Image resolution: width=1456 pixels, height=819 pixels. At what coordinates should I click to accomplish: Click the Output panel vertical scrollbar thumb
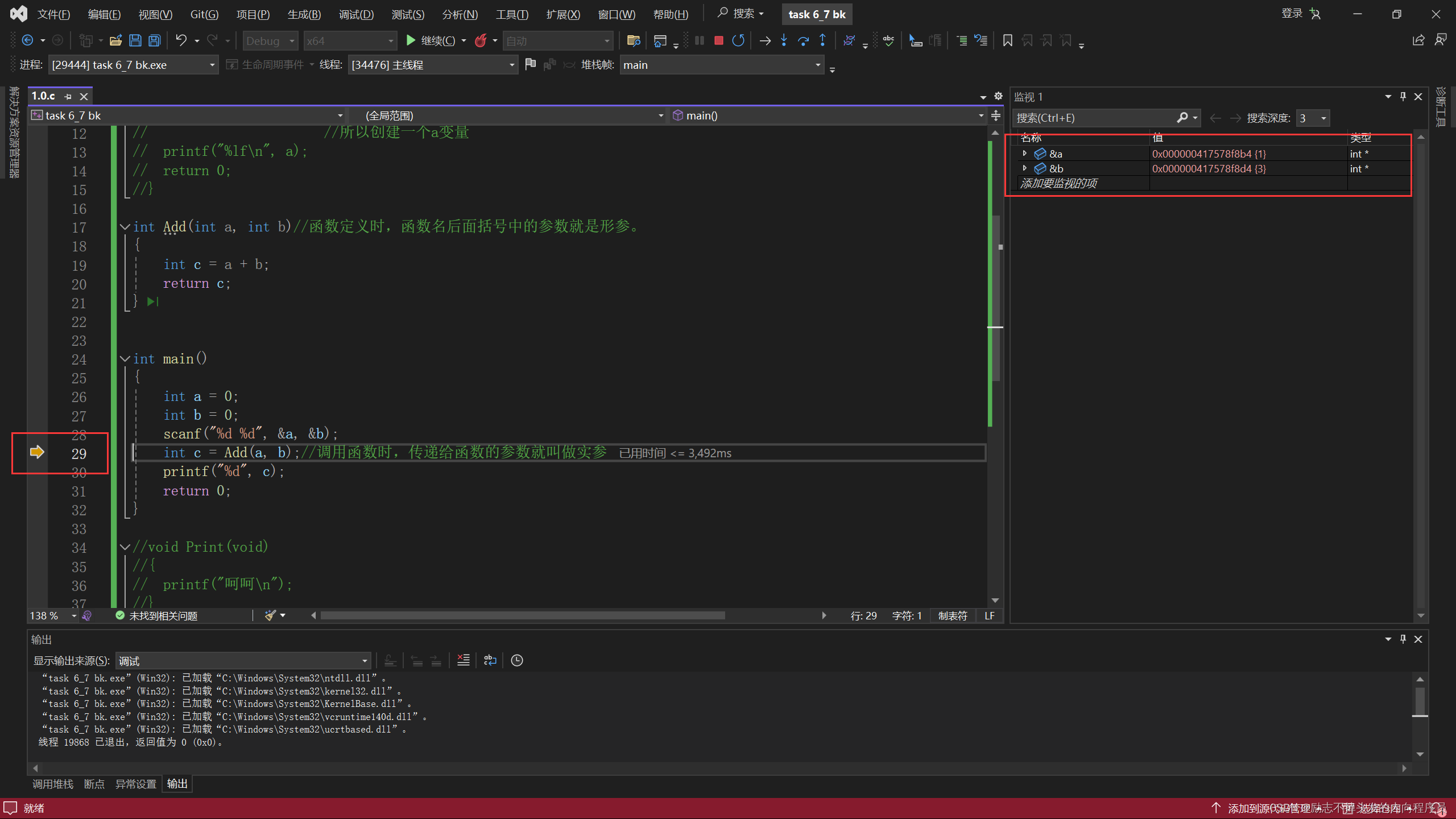pos(1420,701)
